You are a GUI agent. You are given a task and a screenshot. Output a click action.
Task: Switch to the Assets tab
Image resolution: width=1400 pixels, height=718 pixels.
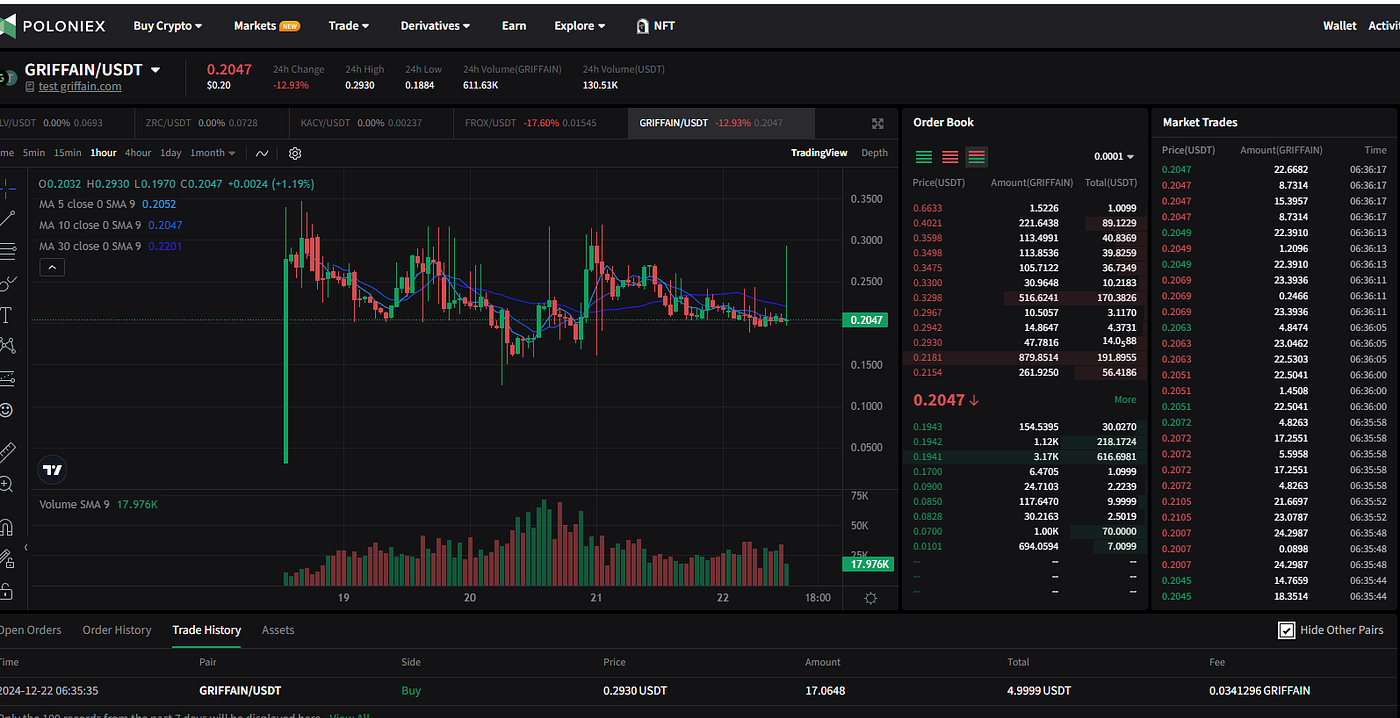(278, 630)
